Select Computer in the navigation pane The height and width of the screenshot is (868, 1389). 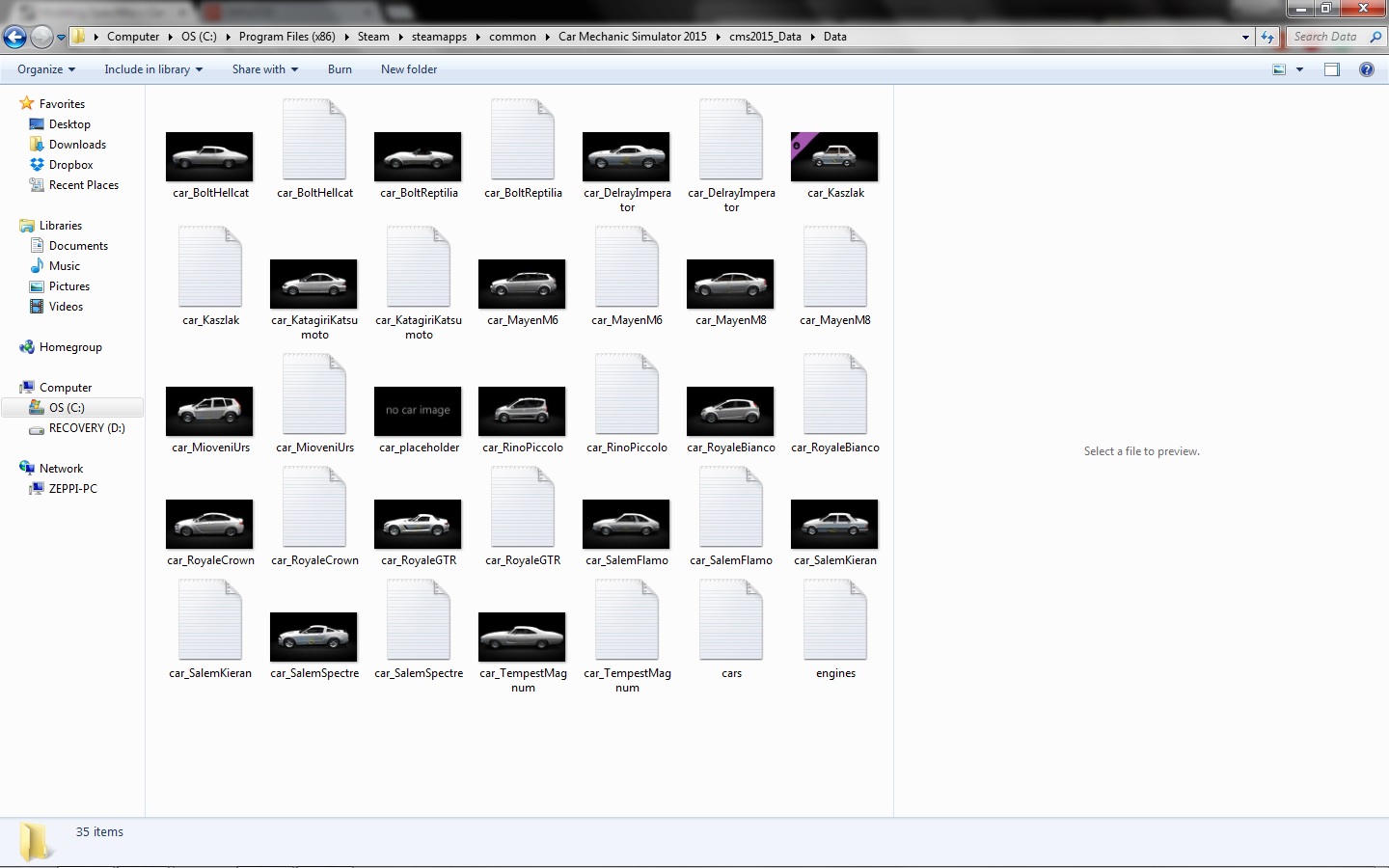(65, 388)
